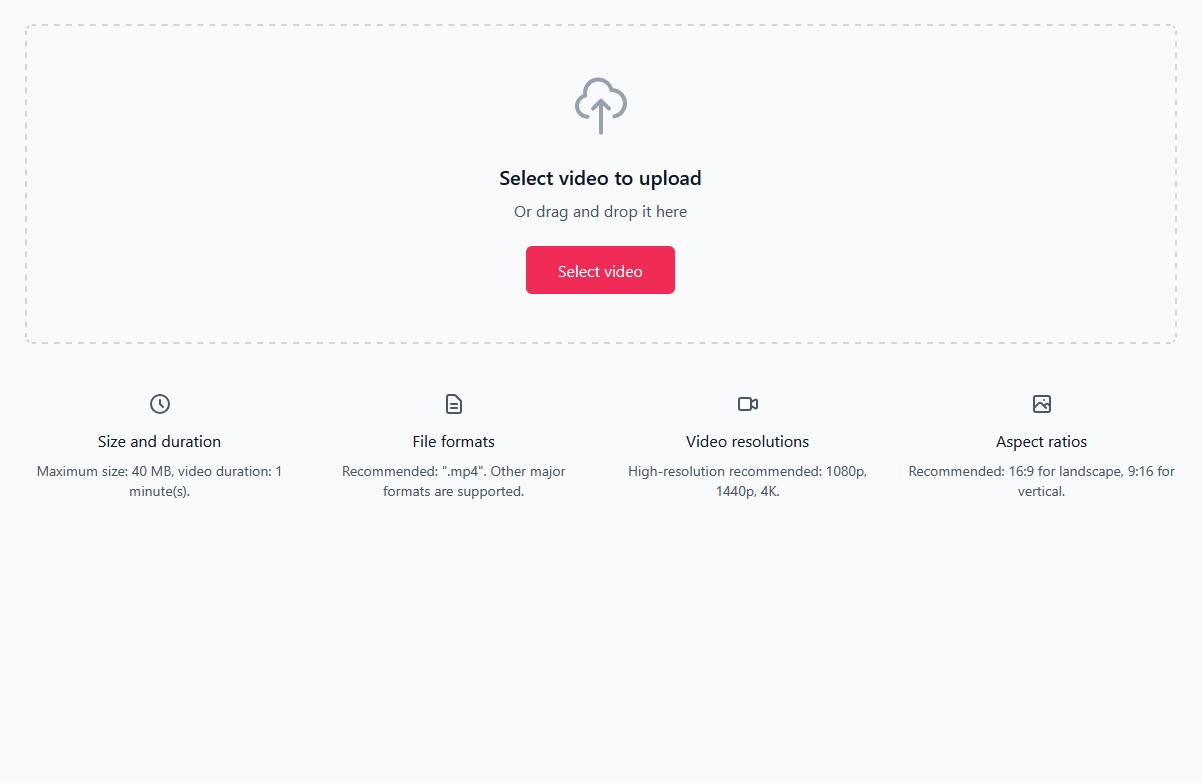Click the ".mp4" text in File formats
The width and height of the screenshot is (1203, 783).
pyautogui.click(x=460, y=471)
